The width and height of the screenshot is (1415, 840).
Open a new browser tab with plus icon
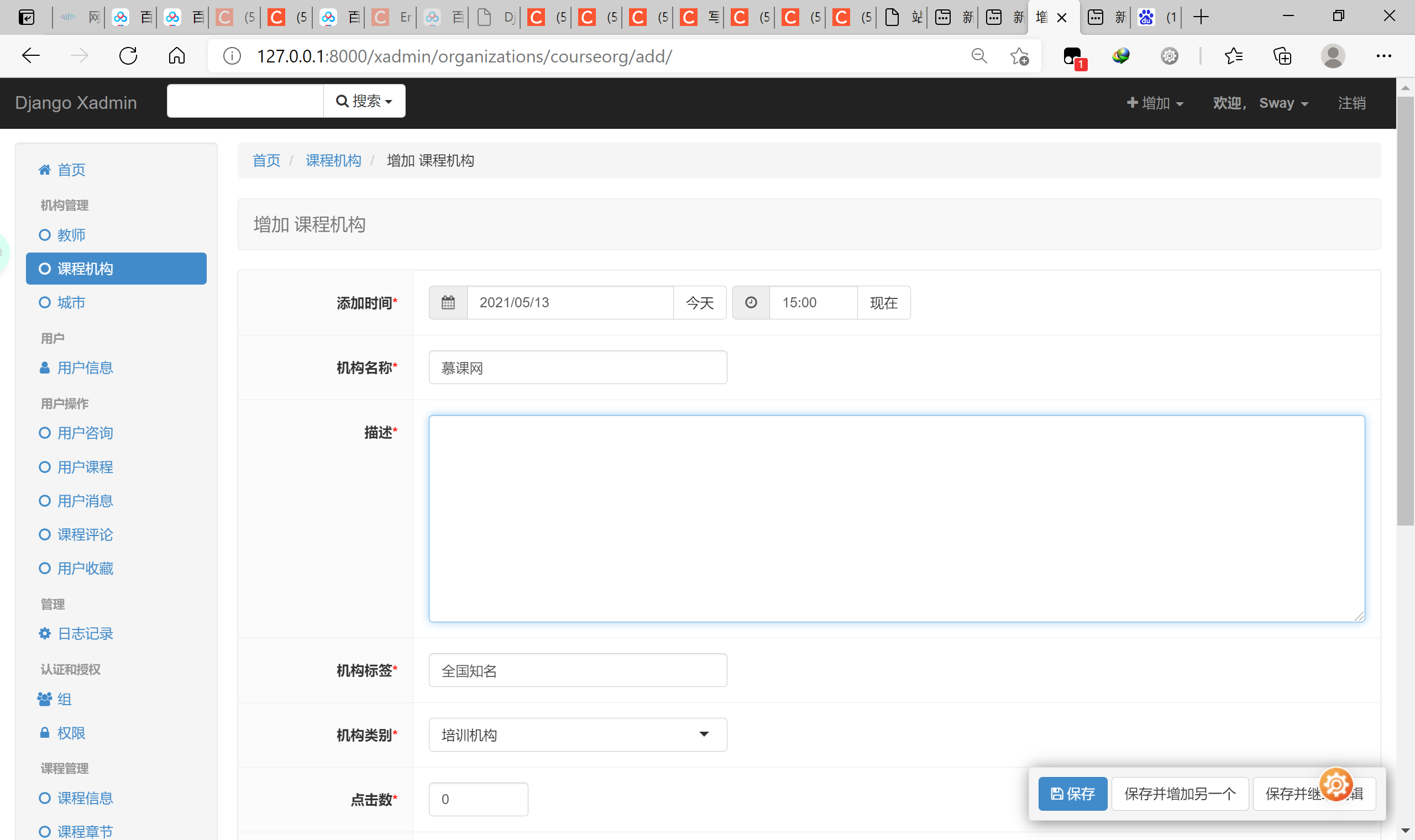point(1201,17)
